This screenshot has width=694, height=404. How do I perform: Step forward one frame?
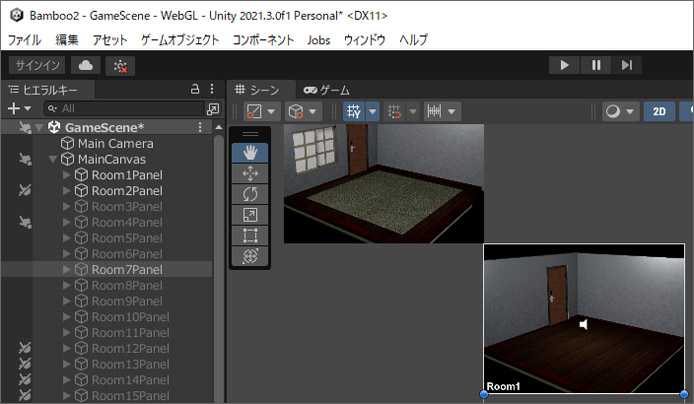627,65
